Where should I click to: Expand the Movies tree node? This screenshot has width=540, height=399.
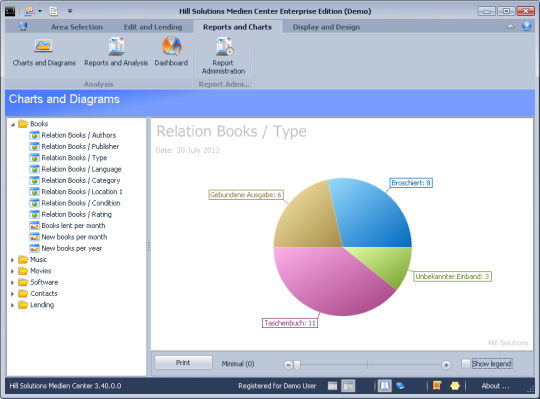(x=13, y=271)
